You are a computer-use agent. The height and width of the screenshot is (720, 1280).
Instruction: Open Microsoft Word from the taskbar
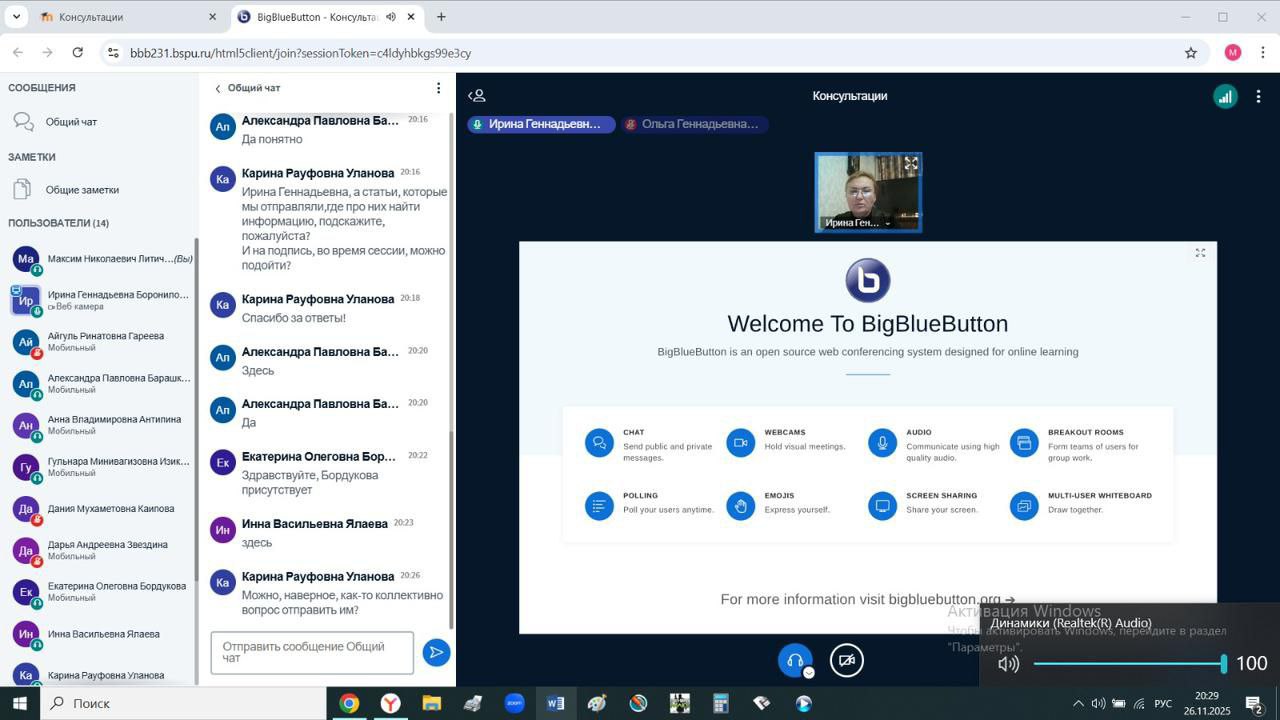[555, 703]
